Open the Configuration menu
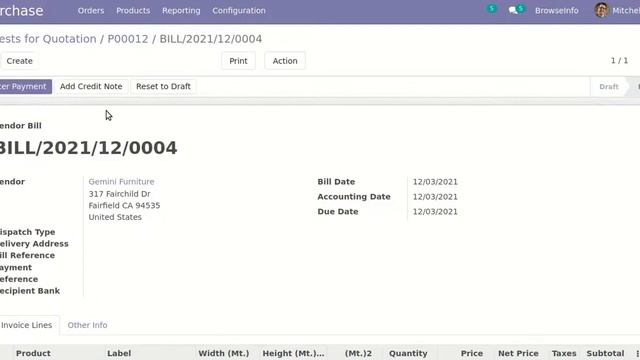Screen dimensions: 640x360 pyautogui.click(x=239, y=11)
